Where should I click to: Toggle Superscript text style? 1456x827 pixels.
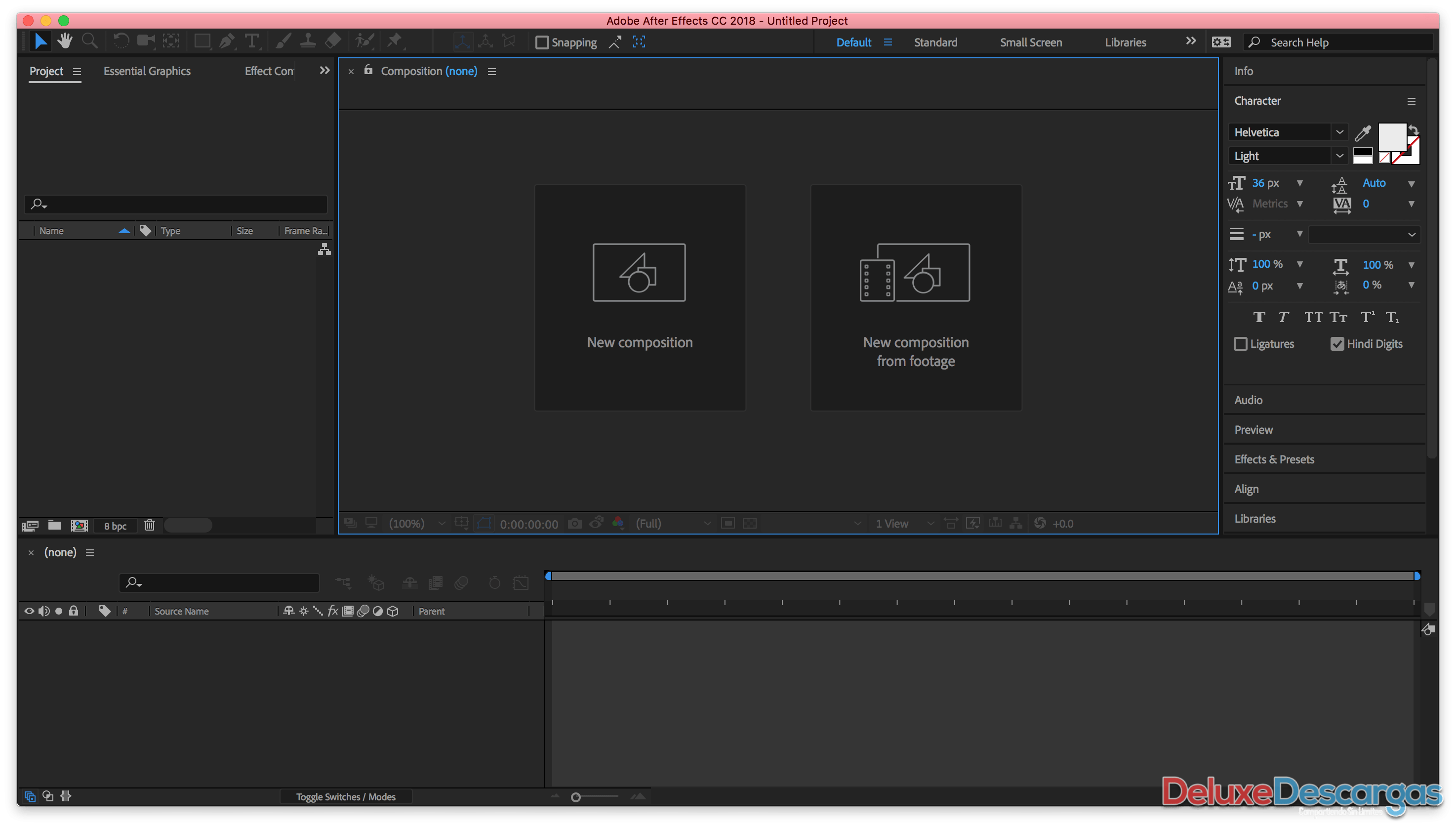tap(1368, 317)
